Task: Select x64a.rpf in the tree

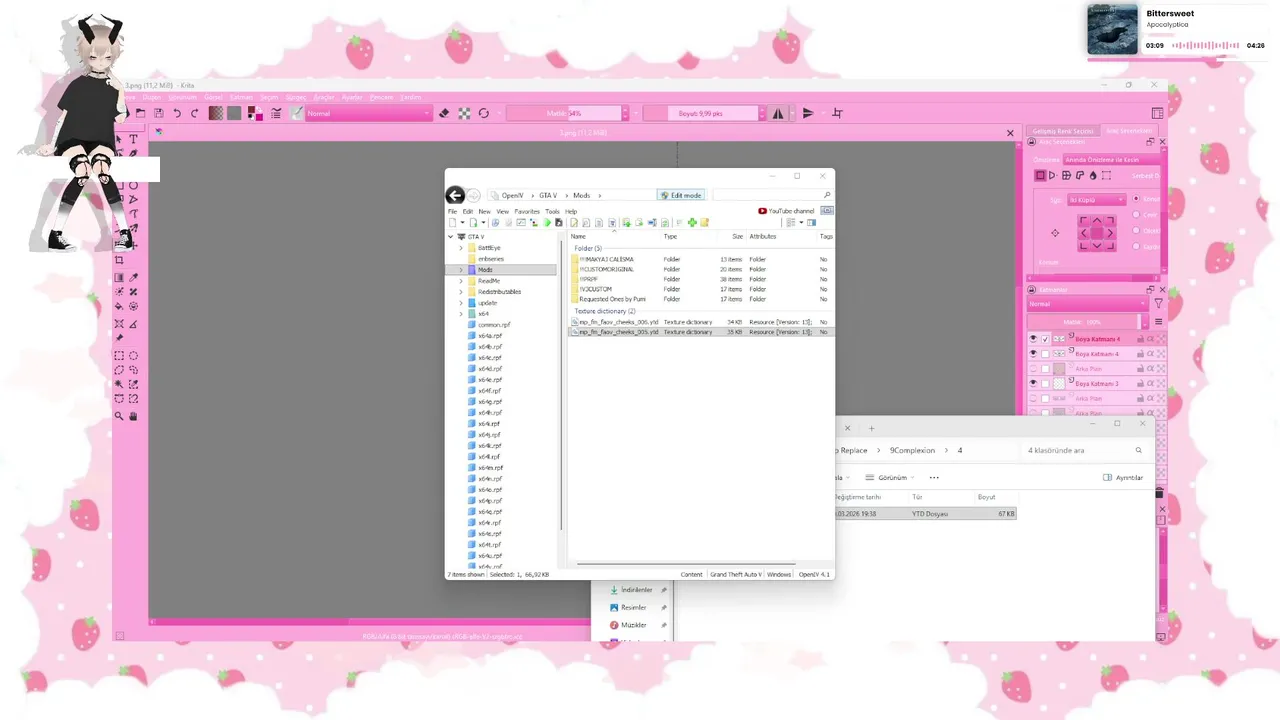Action: pos(490,336)
